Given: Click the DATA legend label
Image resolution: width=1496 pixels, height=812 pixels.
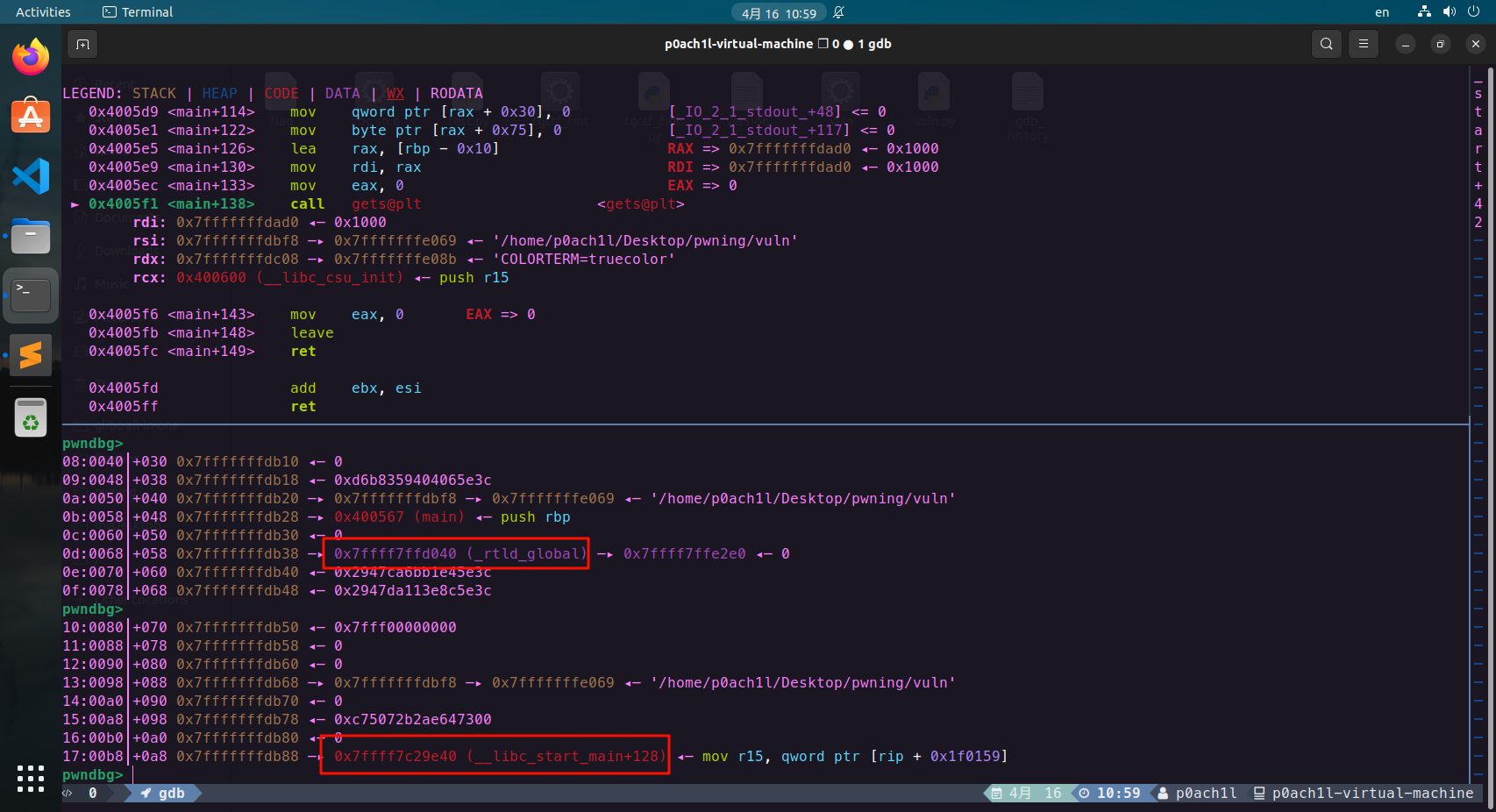Looking at the screenshot, I should 343,93.
